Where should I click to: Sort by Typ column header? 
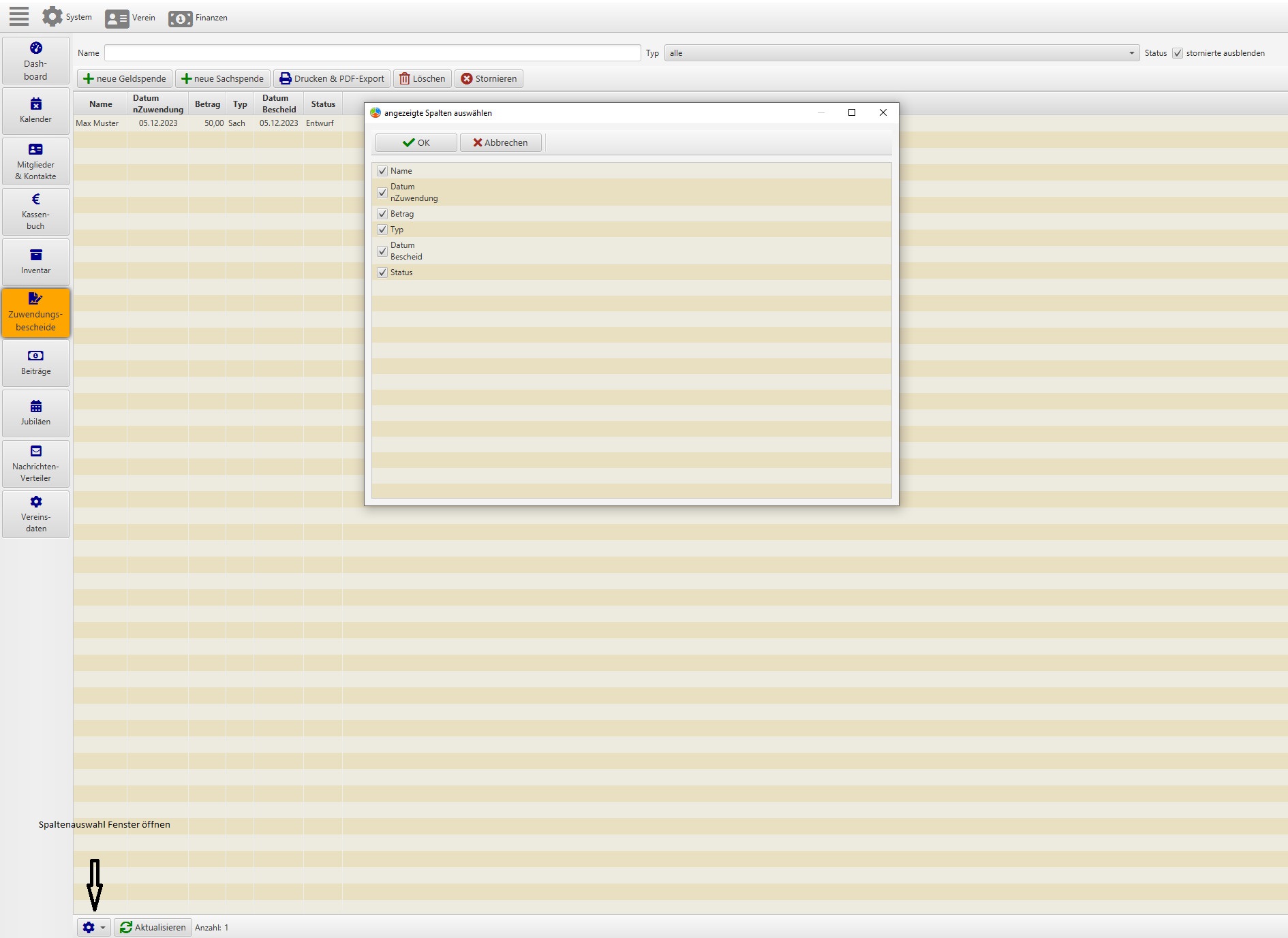240,104
